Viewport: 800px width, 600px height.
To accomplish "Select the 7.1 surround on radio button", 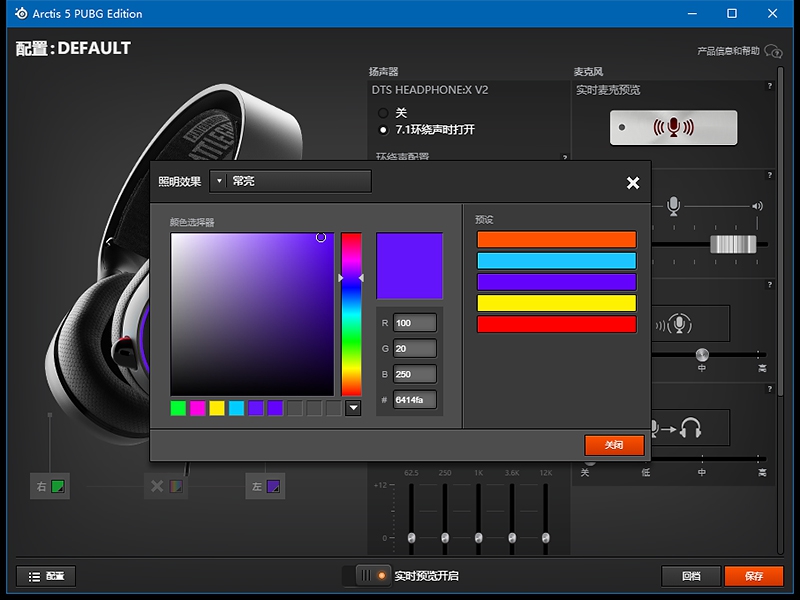I will click(x=383, y=130).
